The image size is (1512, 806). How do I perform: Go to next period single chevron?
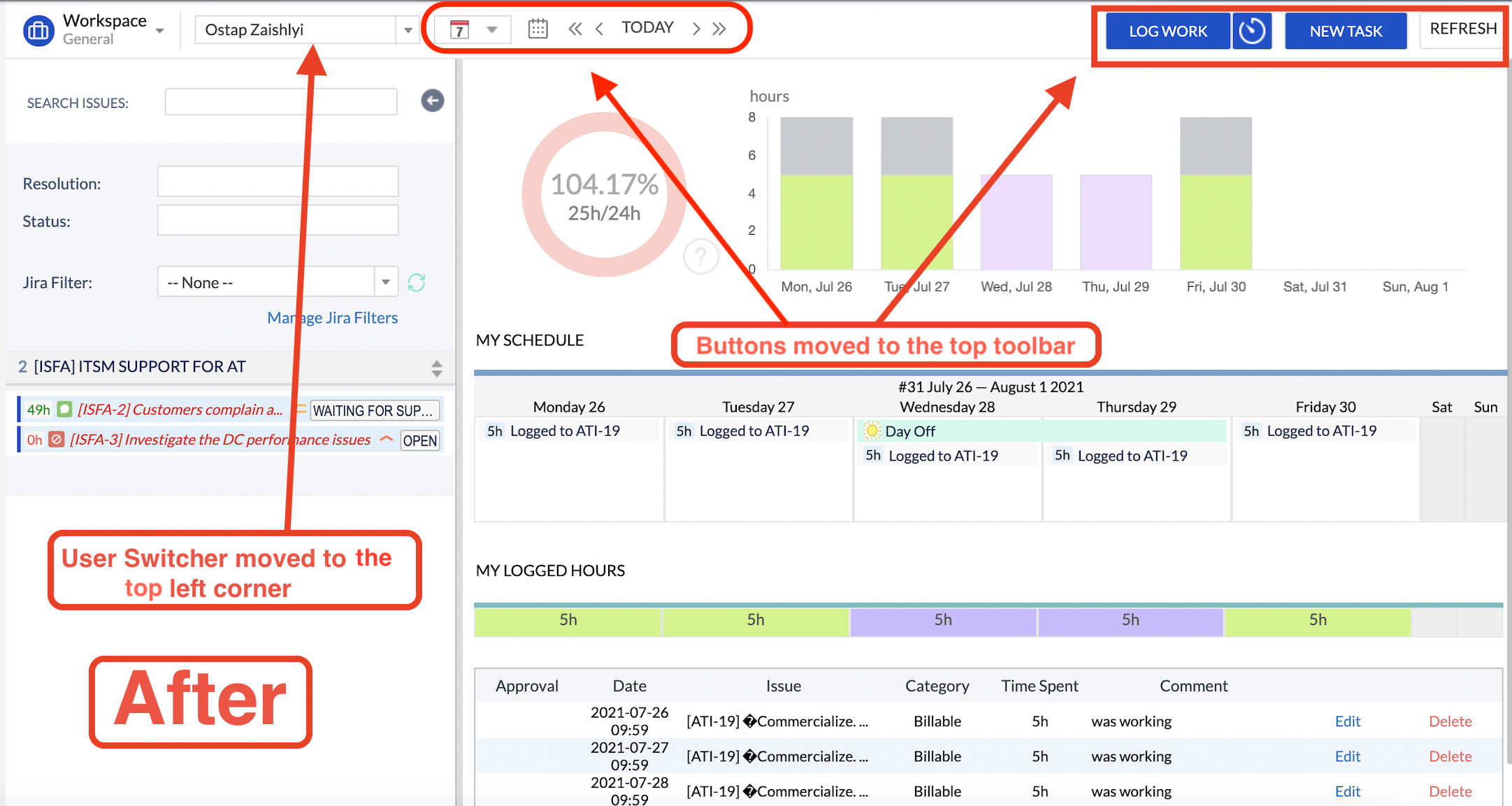pos(696,29)
